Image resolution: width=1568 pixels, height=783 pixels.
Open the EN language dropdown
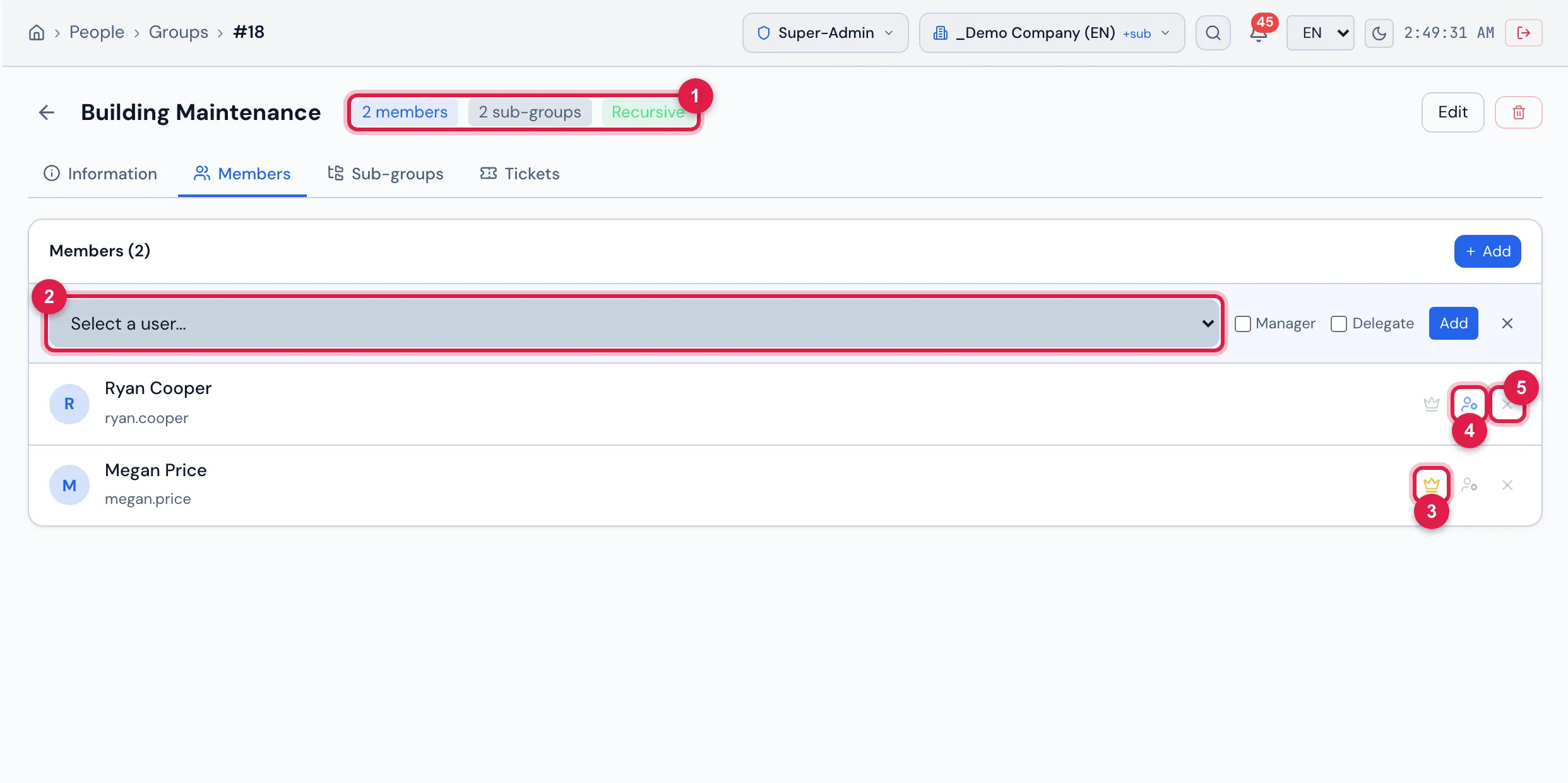click(1320, 33)
